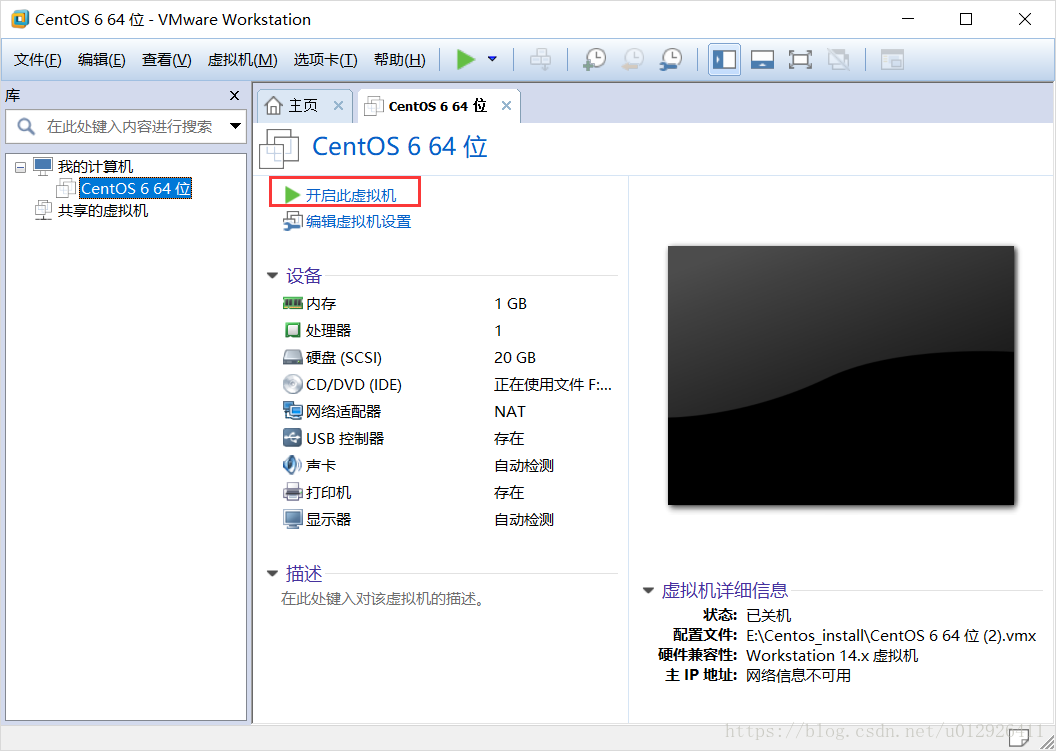Click the 打印机 printer icon
The width and height of the screenshot is (1056, 751).
tap(292, 492)
